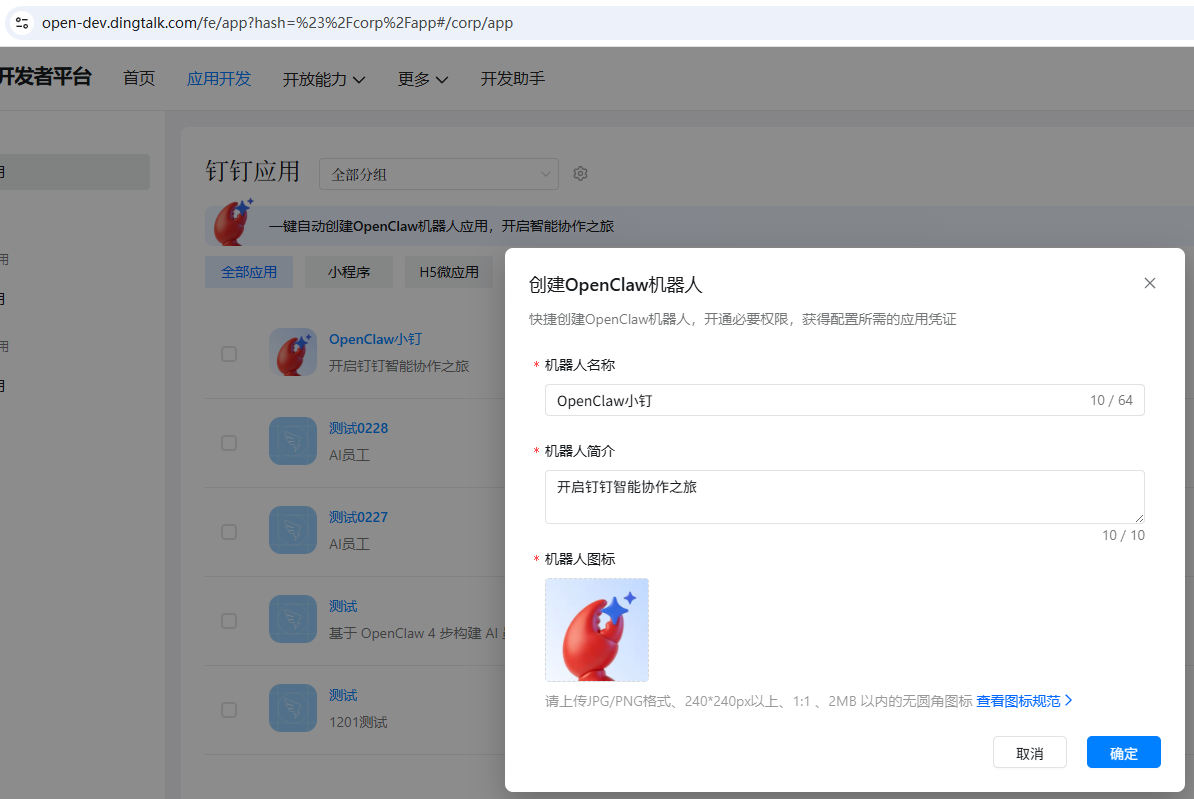Change the robot icon thumbnail in dialog
The image size is (1194, 799).
click(x=597, y=630)
